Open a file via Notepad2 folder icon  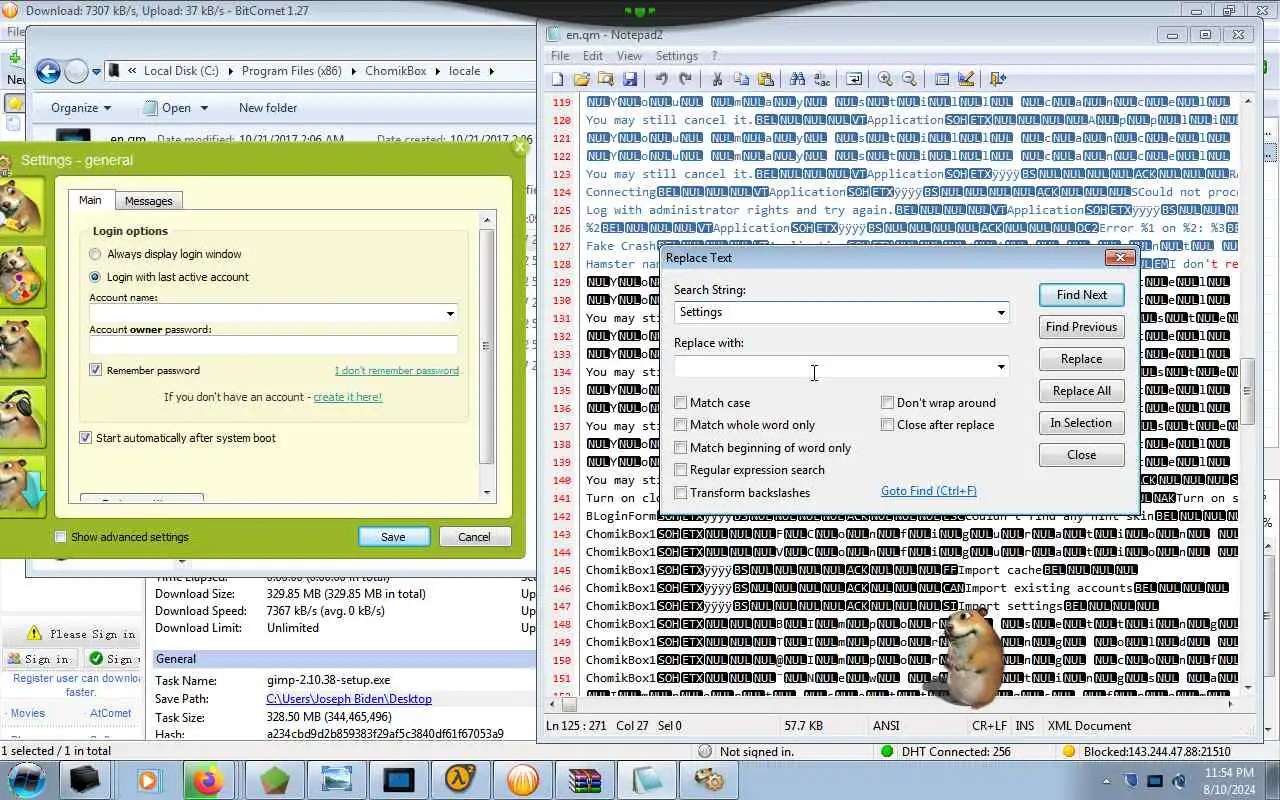pos(582,79)
